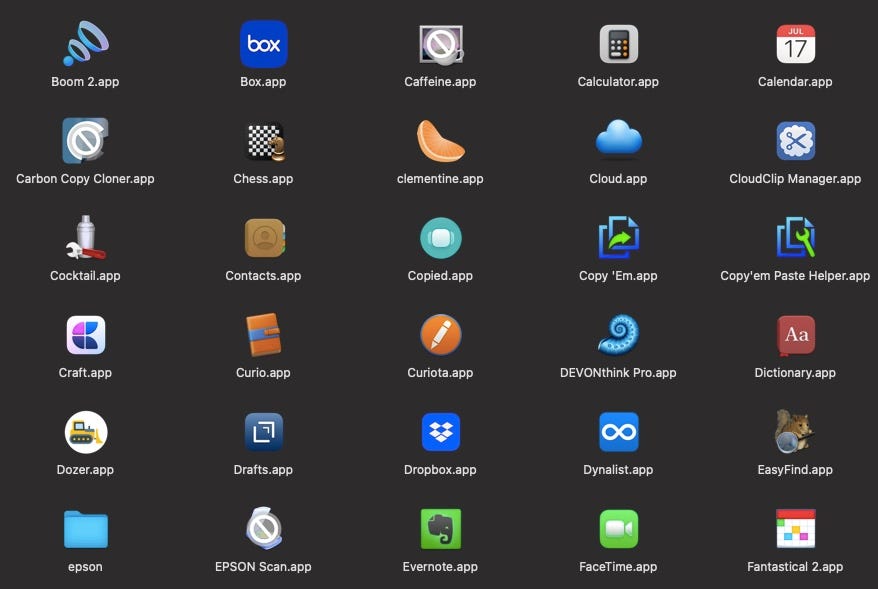This screenshot has width=878, height=589.
Task: Select the green Evernote elephant icon
Action: (x=441, y=529)
